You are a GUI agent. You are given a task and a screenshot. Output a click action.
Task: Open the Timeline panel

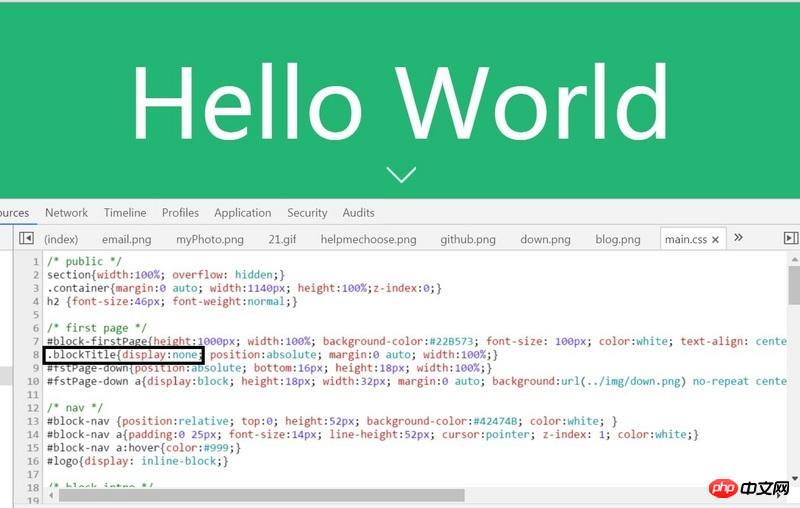125,213
